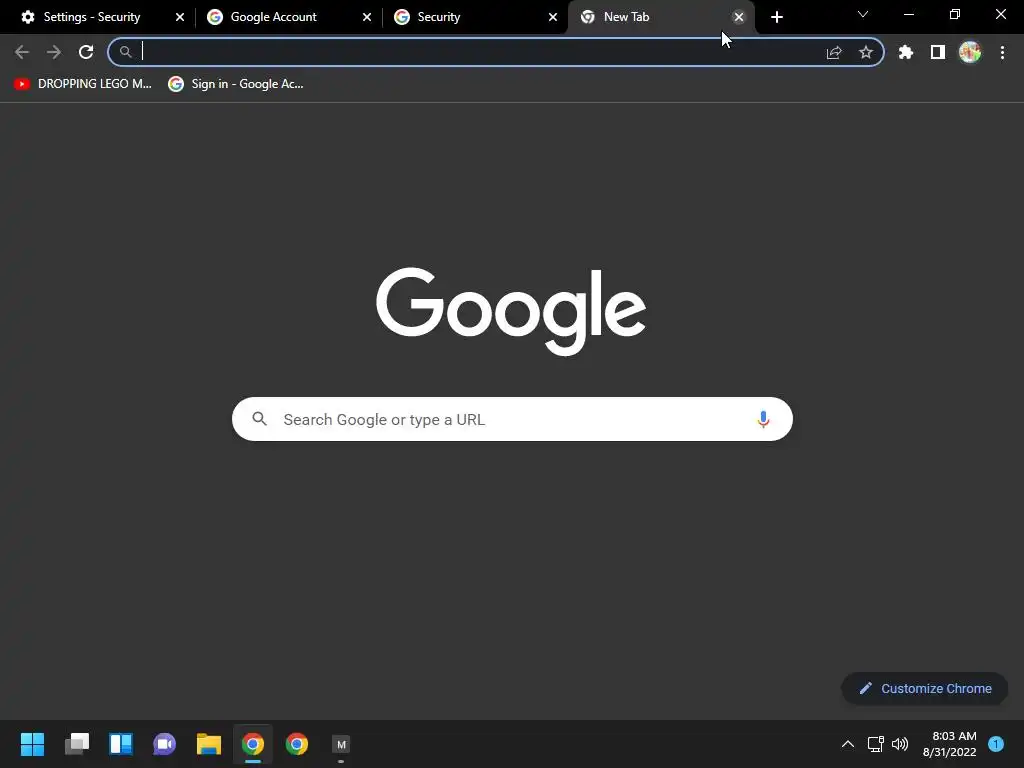The width and height of the screenshot is (1024, 768).
Task: Click the second Chrome taskbar icon
Action: coord(297,744)
